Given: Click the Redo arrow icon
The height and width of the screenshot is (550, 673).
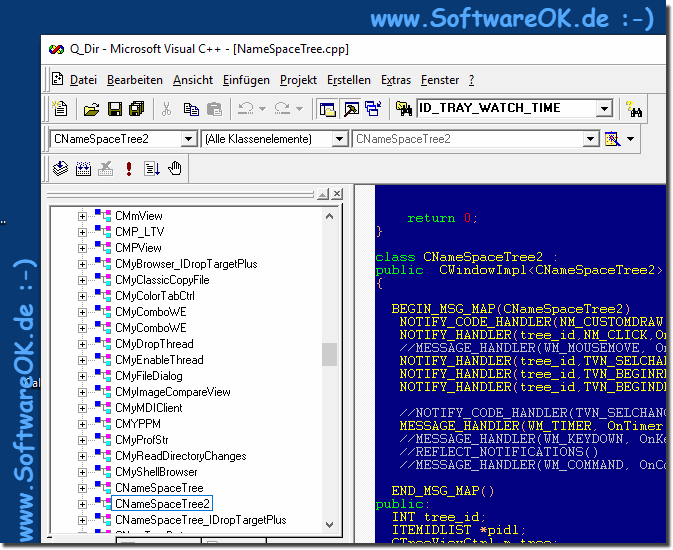Looking at the screenshot, I should [x=282, y=108].
